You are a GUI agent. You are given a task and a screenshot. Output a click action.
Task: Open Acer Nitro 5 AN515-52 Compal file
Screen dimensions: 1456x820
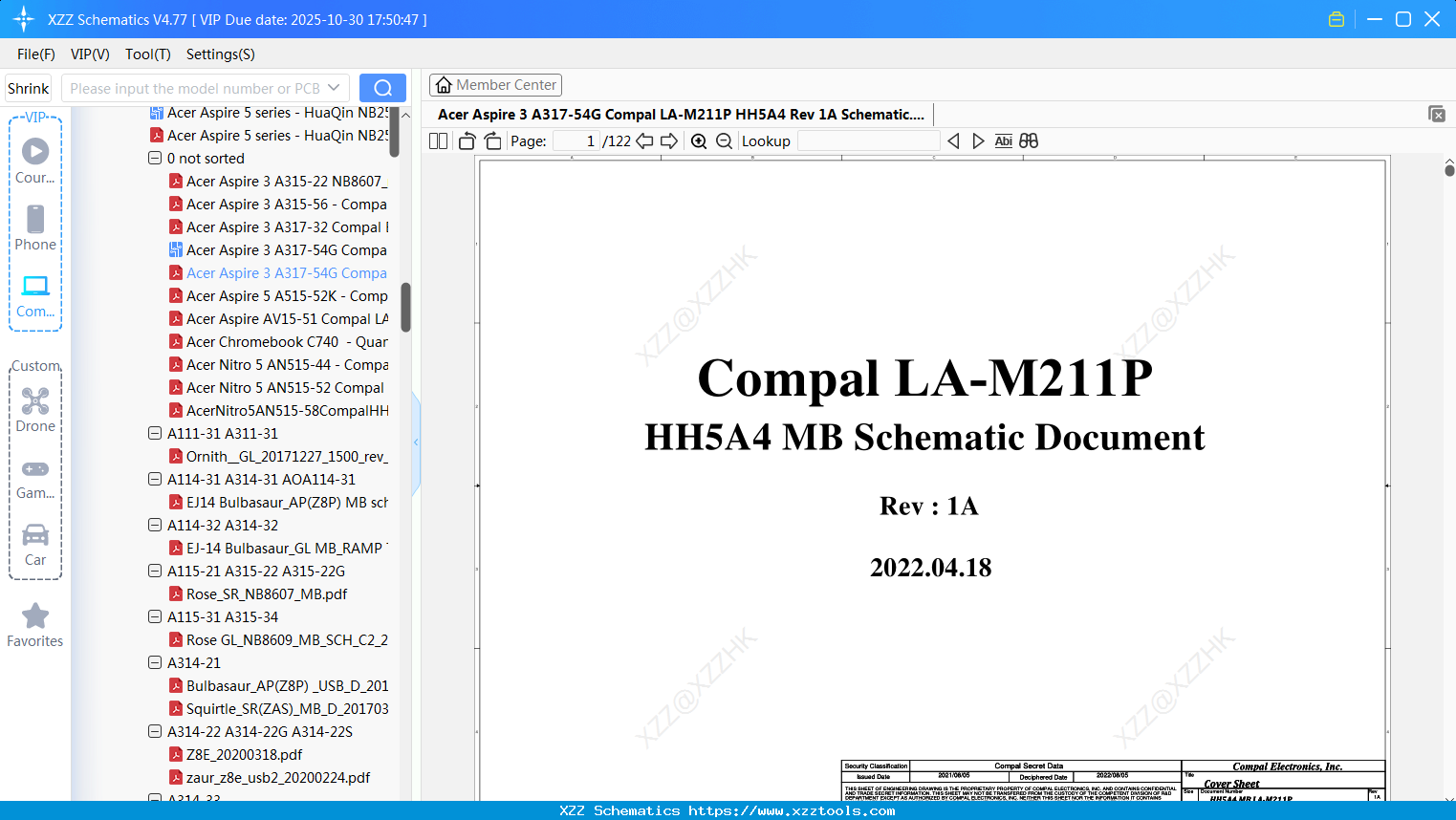tap(276, 387)
